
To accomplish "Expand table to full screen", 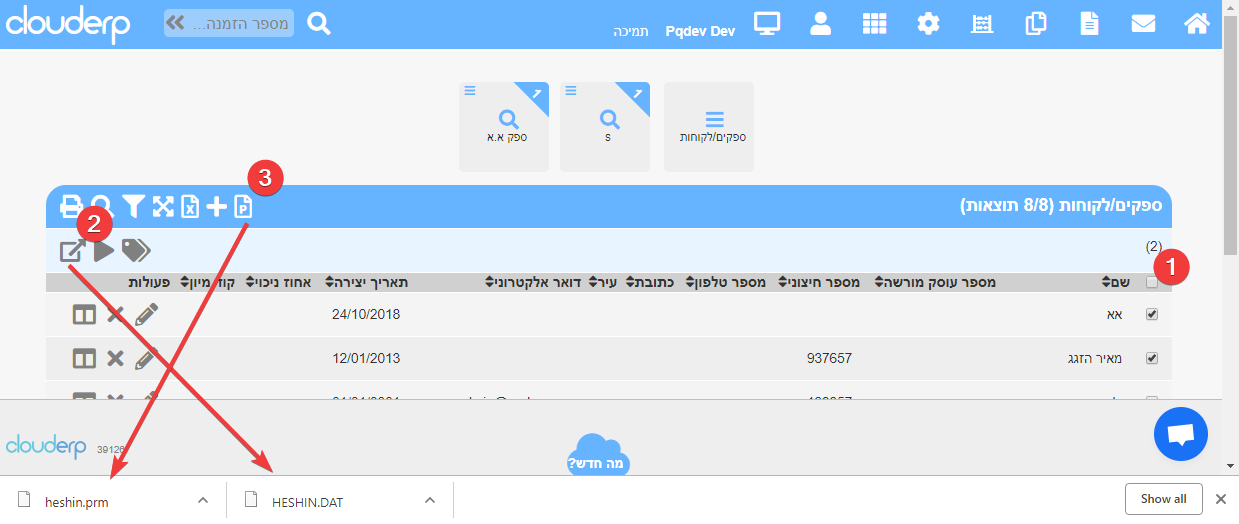I will [x=162, y=206].
